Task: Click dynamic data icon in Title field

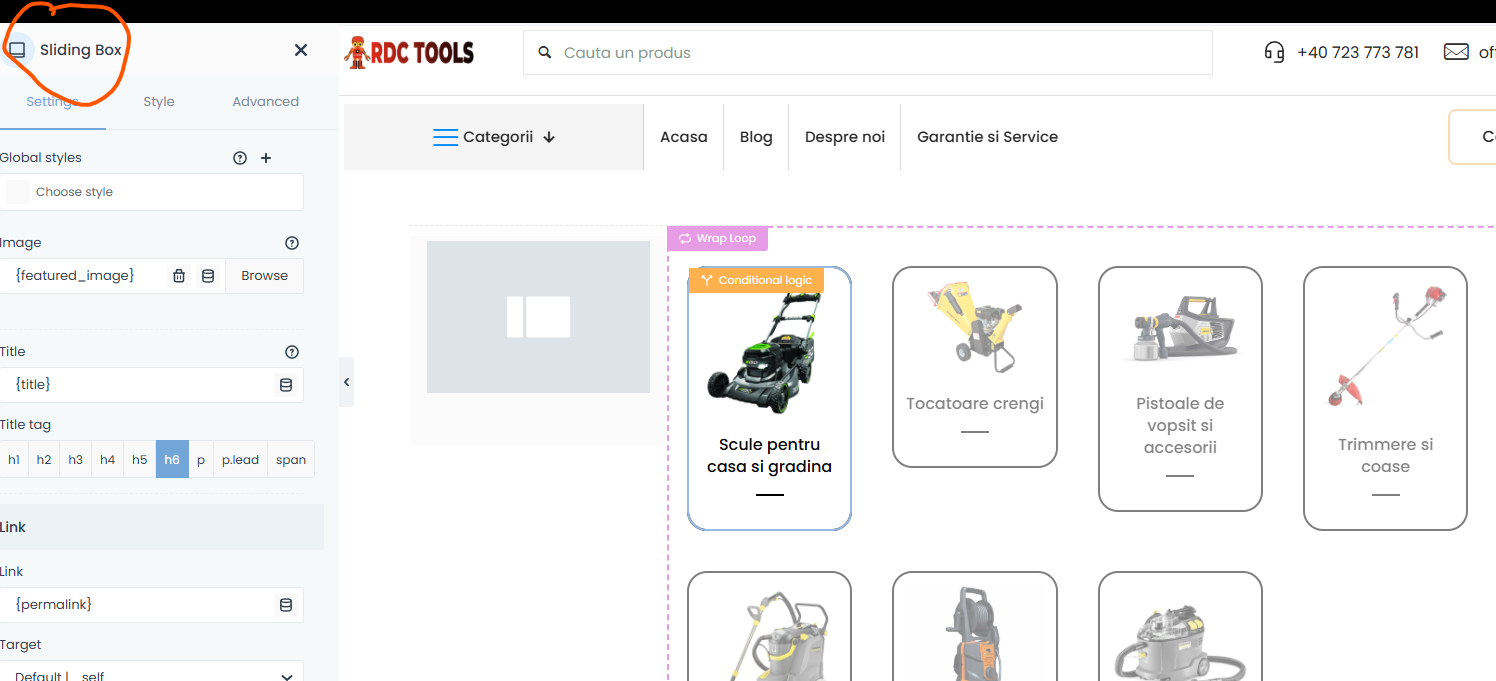Action: pos(286,385)
